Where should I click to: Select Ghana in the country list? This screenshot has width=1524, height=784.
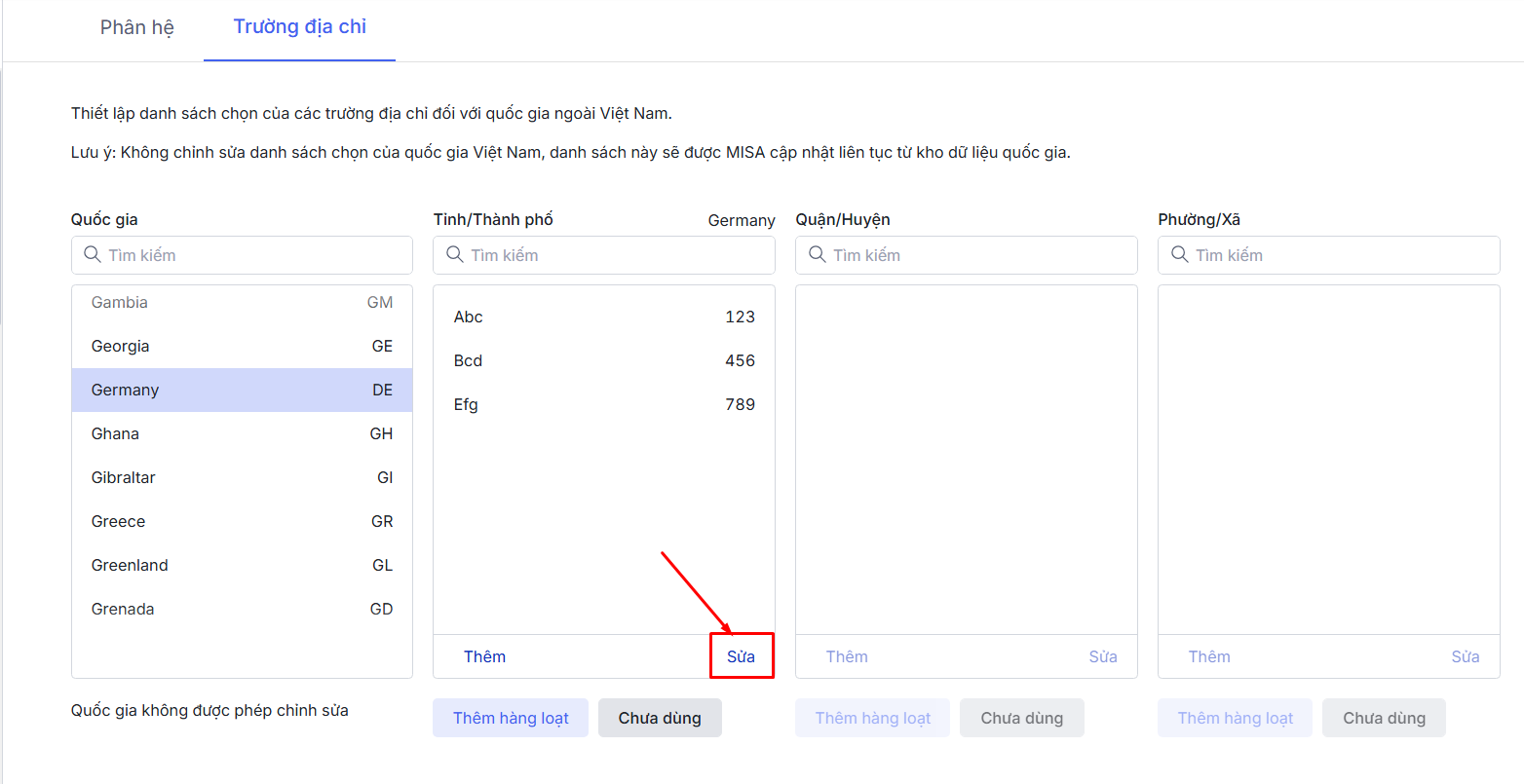coord(242,433)
